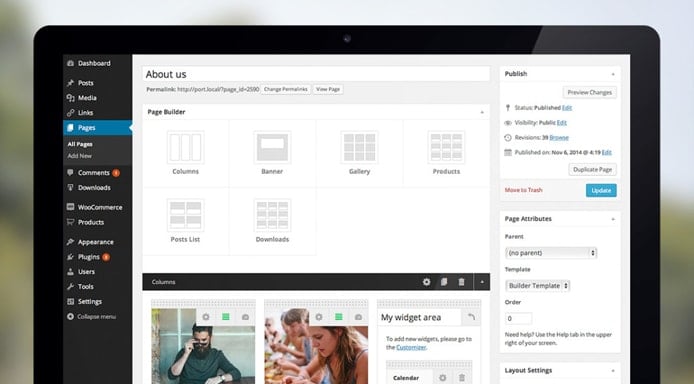Screen dimensions: 694x384
Task: Add a Products block in Page Builder
Action: coord(446,153)
